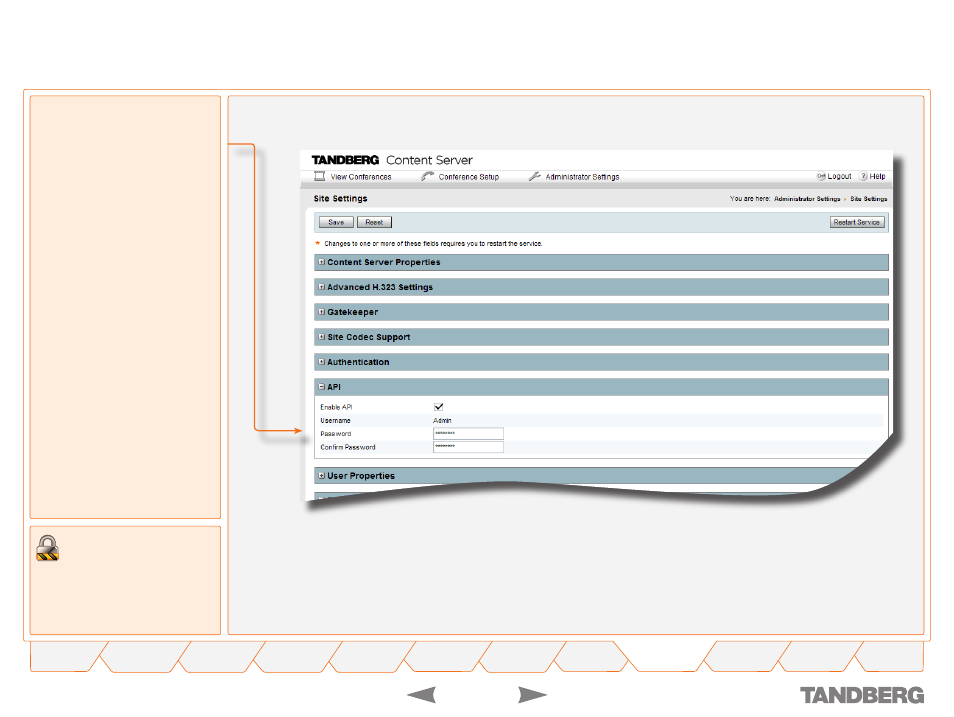Image resolution: width=954 pixels, height=717 pixels.
Task: Collapse the API section
Action: tap(322, 386)
